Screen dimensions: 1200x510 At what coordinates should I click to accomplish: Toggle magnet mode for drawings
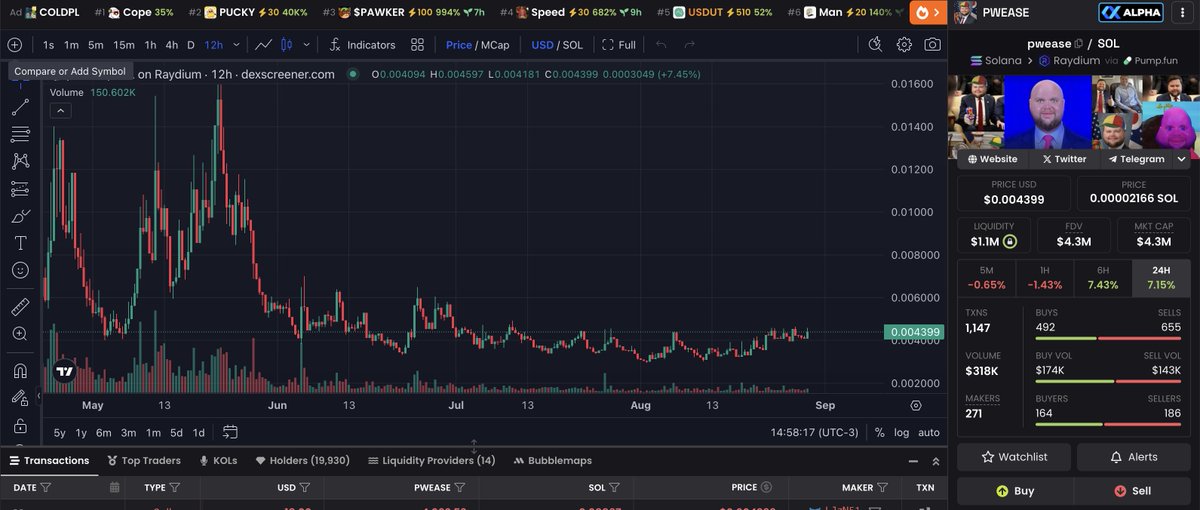tap(20, 370)
